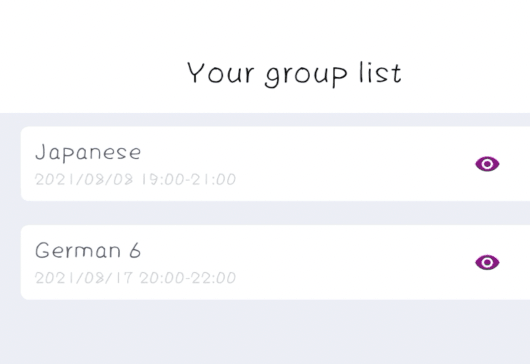Open the Japanese group card
This screenshot has width=530, height=364.
coord(275,164)
